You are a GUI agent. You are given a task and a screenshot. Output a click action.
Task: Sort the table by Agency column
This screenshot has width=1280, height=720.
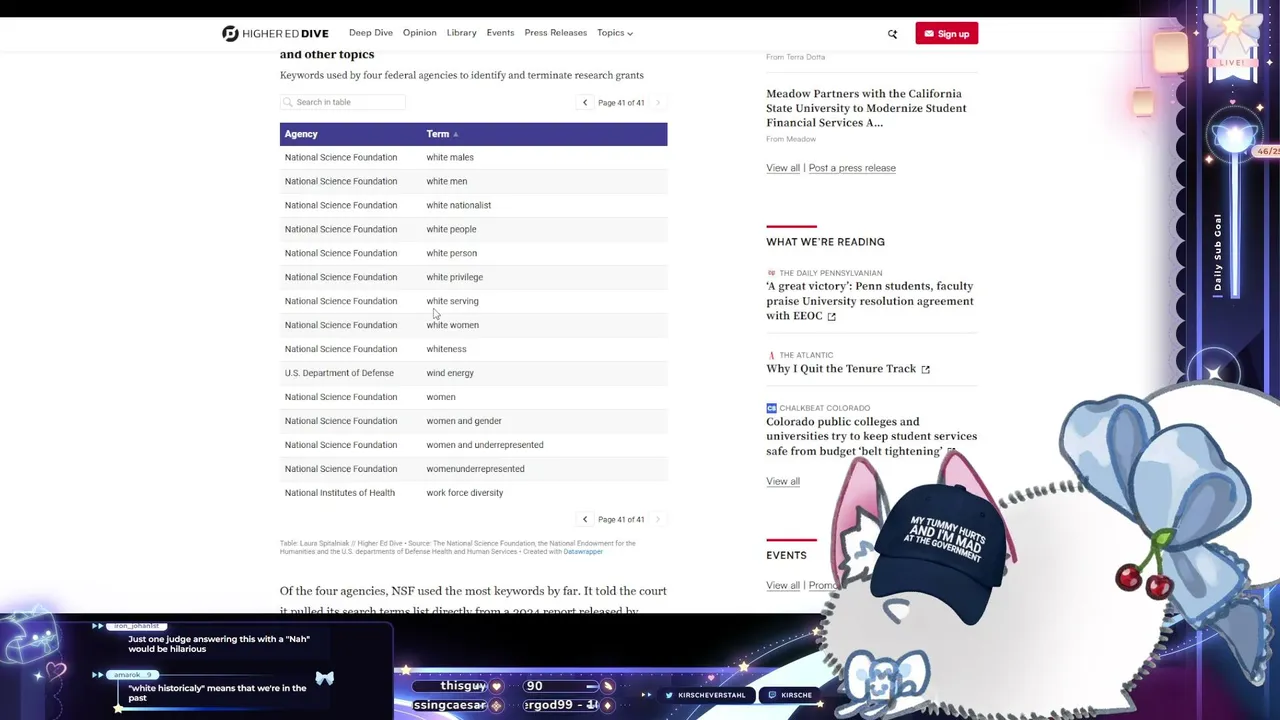pos(301,134)
